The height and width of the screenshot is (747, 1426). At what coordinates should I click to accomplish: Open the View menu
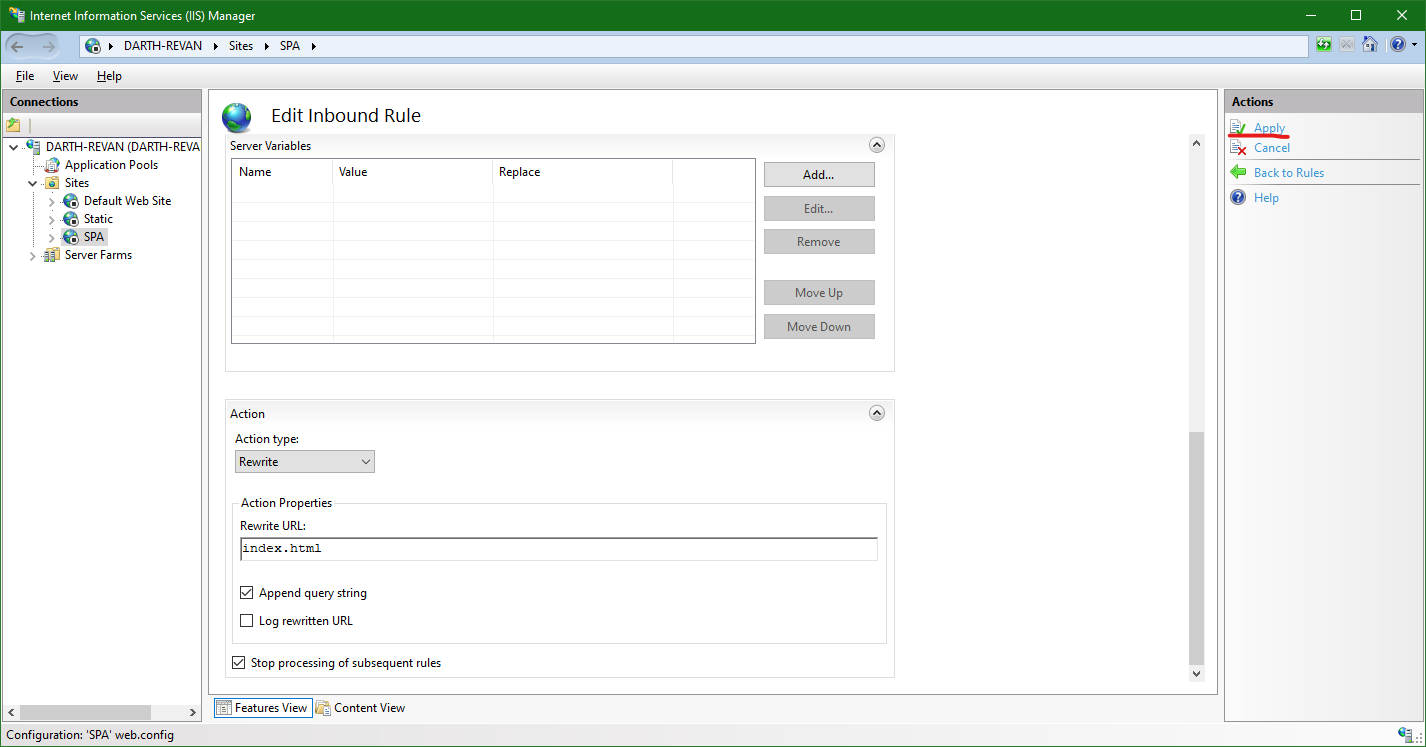click(x=65, y=75)
